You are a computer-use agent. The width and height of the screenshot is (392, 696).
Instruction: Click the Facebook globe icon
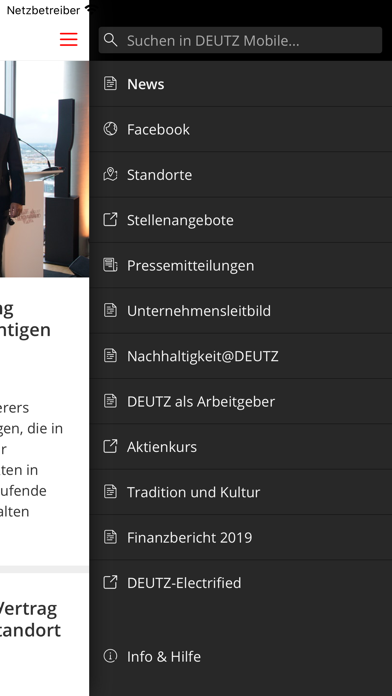coord(110,129)
